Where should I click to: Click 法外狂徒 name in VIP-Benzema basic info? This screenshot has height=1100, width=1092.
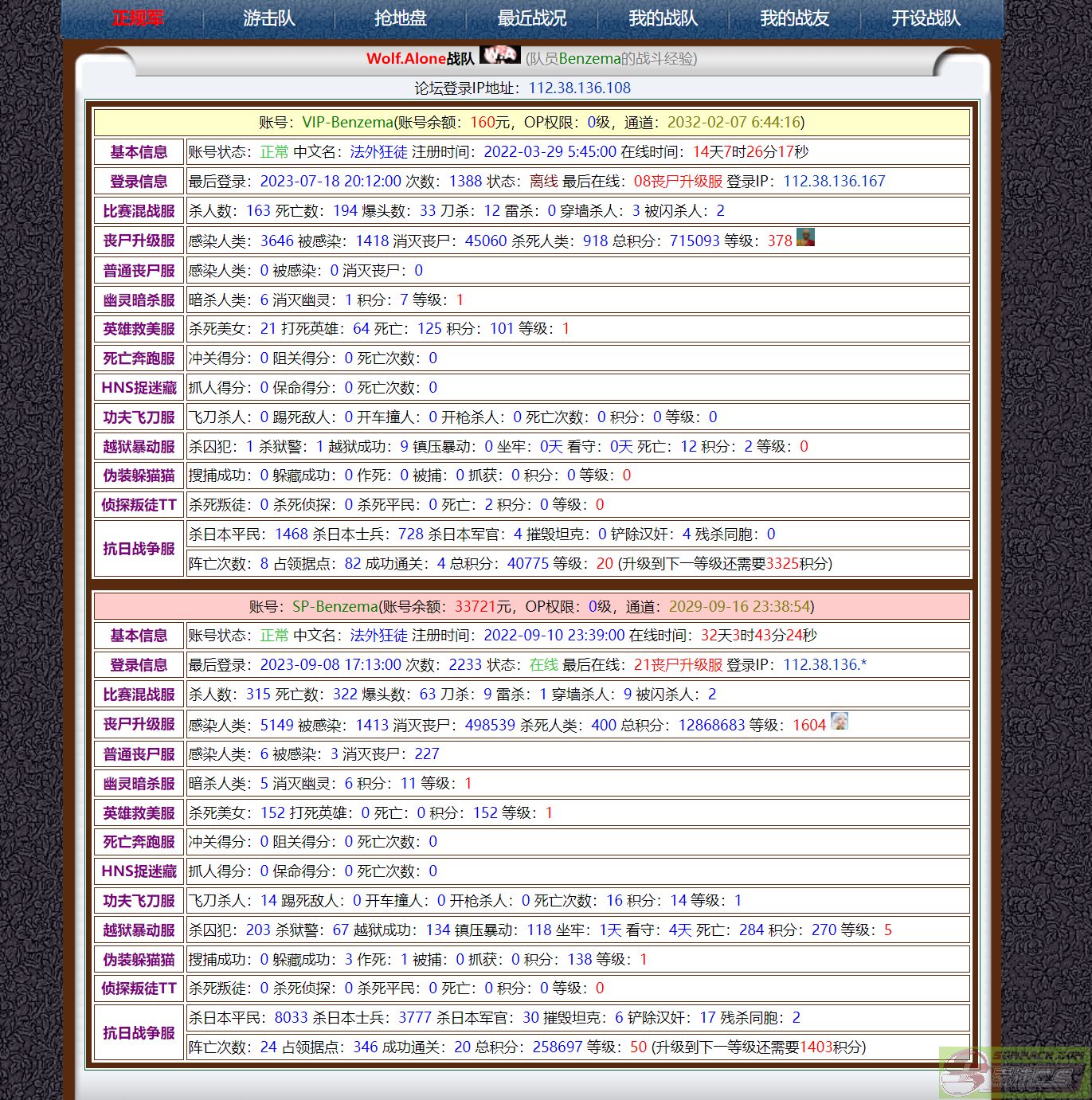point(379,151)
